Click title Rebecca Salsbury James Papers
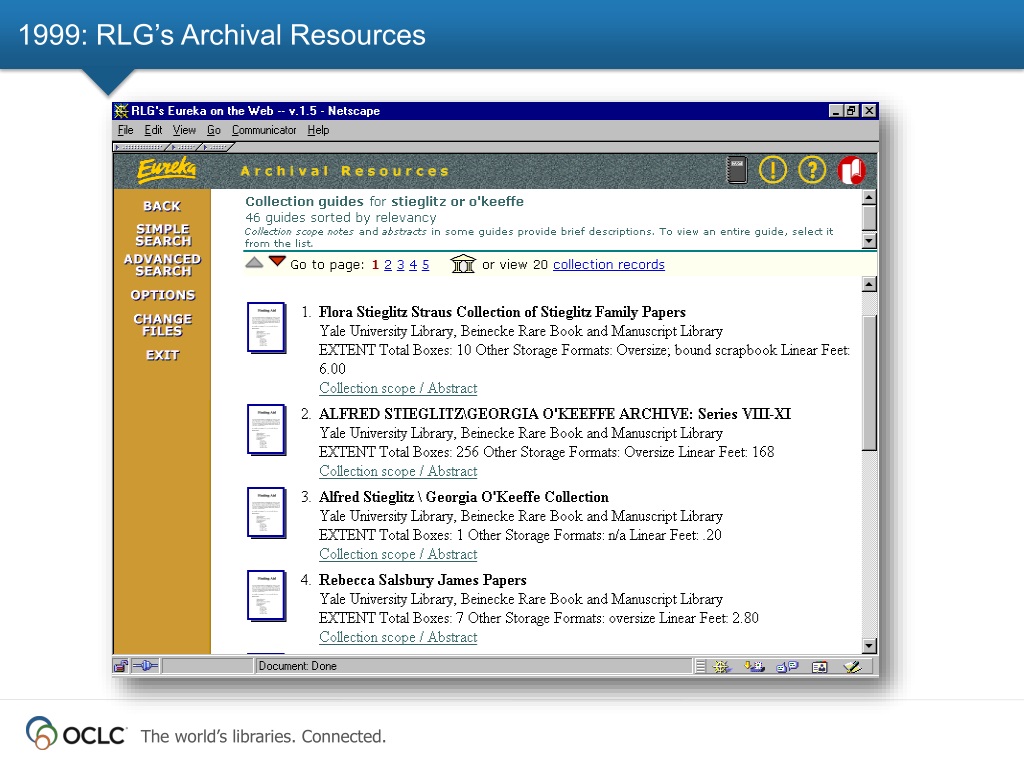Image resolution: width=1024 pixels, height=768 pixels. click(x=423, y=580)
